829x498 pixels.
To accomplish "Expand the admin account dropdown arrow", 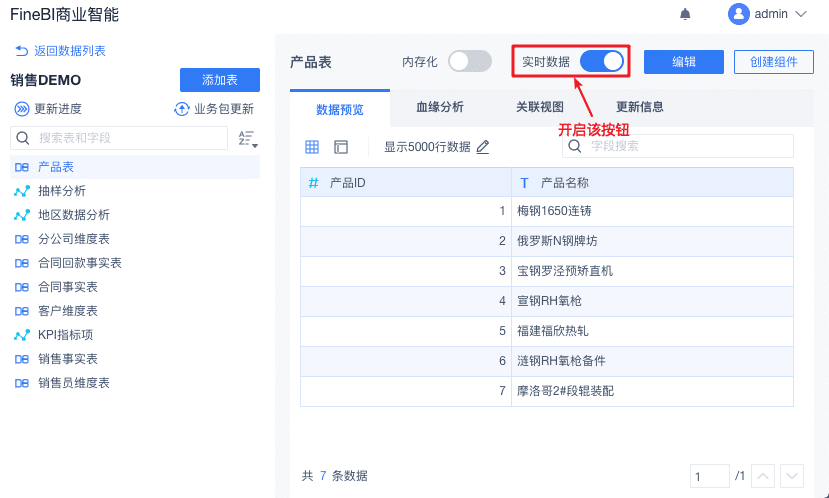I will pyautogui.click(x=801, y=14).
